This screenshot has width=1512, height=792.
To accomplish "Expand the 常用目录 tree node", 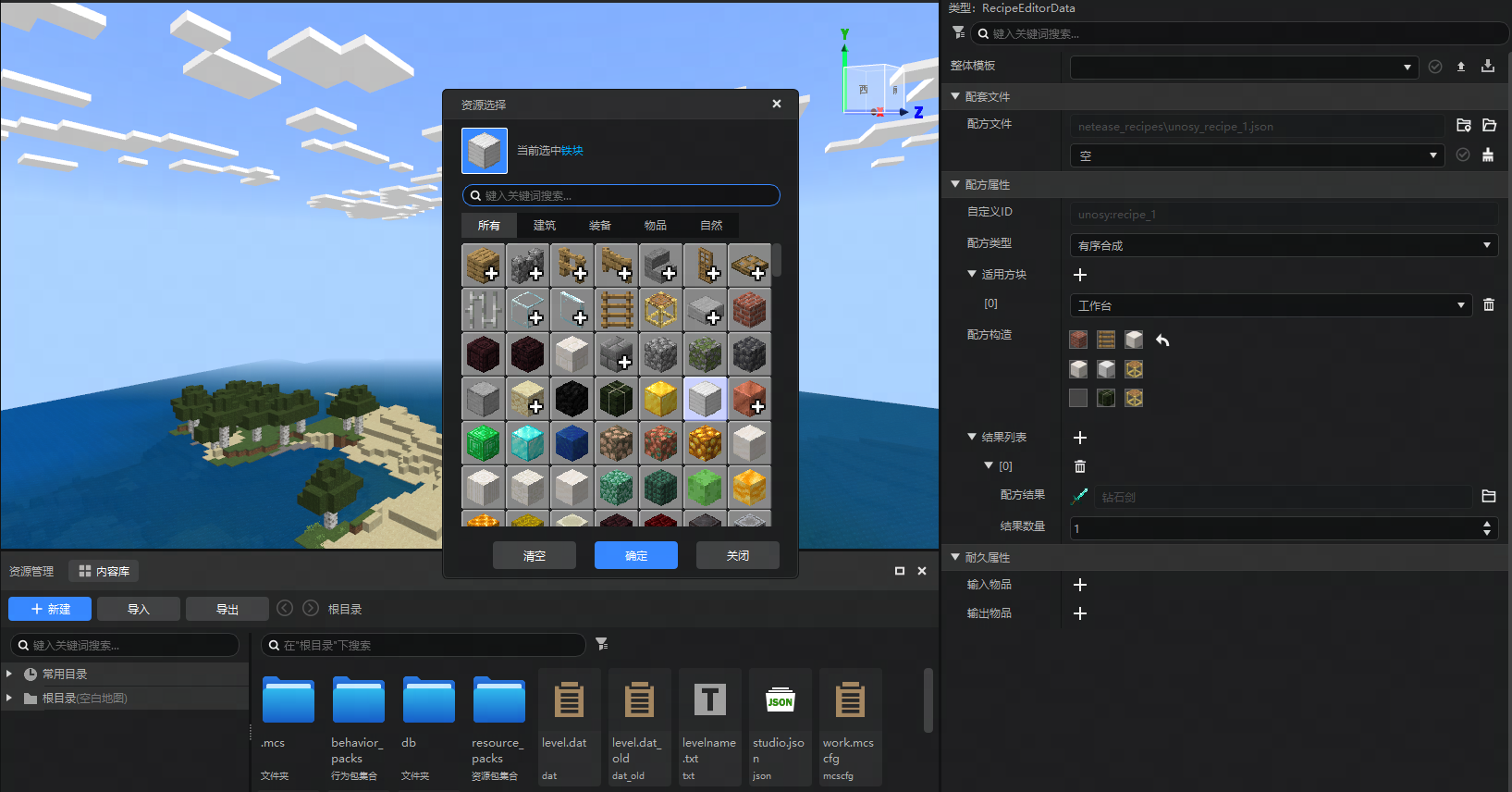I will point(9,674).
